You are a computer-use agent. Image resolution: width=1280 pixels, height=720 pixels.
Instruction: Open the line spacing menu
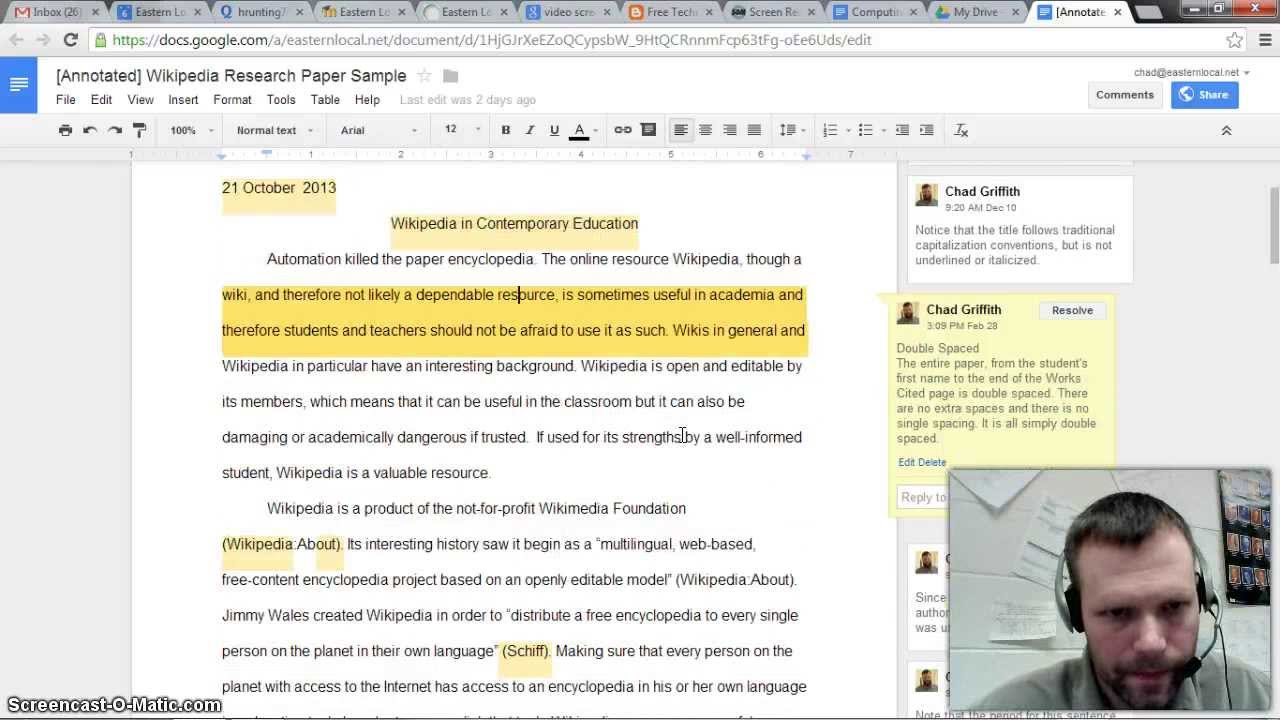[x=791, y=130]
